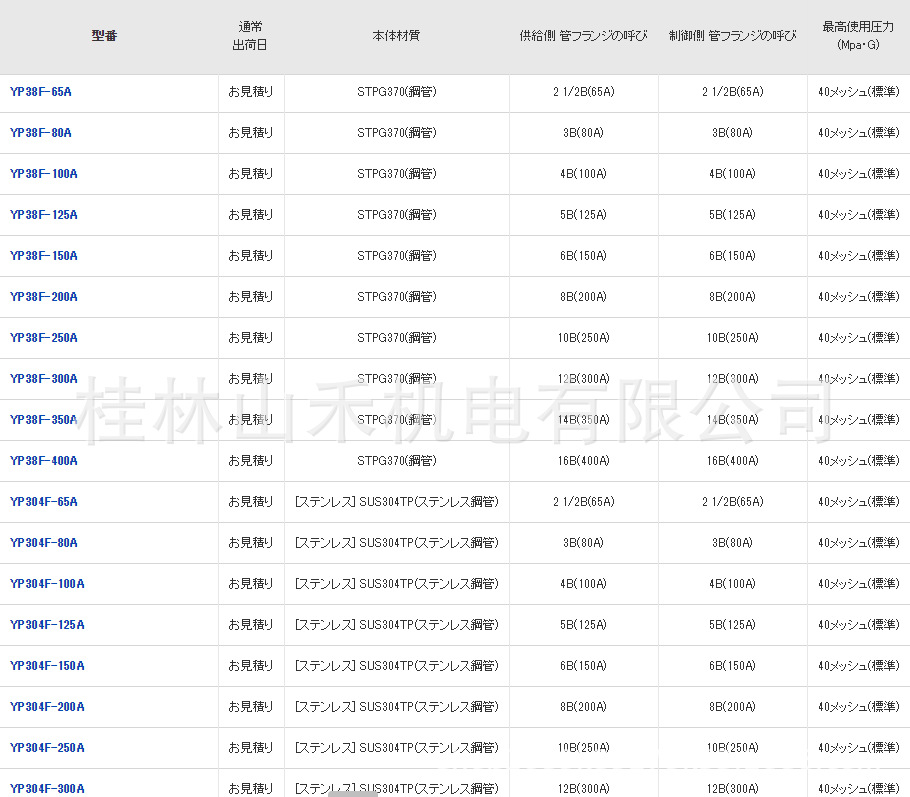This screenshot has width=910, height=797.
Task: Open the YP38F-150A product page
Action: pyautogui.click(x=44, y=256)
